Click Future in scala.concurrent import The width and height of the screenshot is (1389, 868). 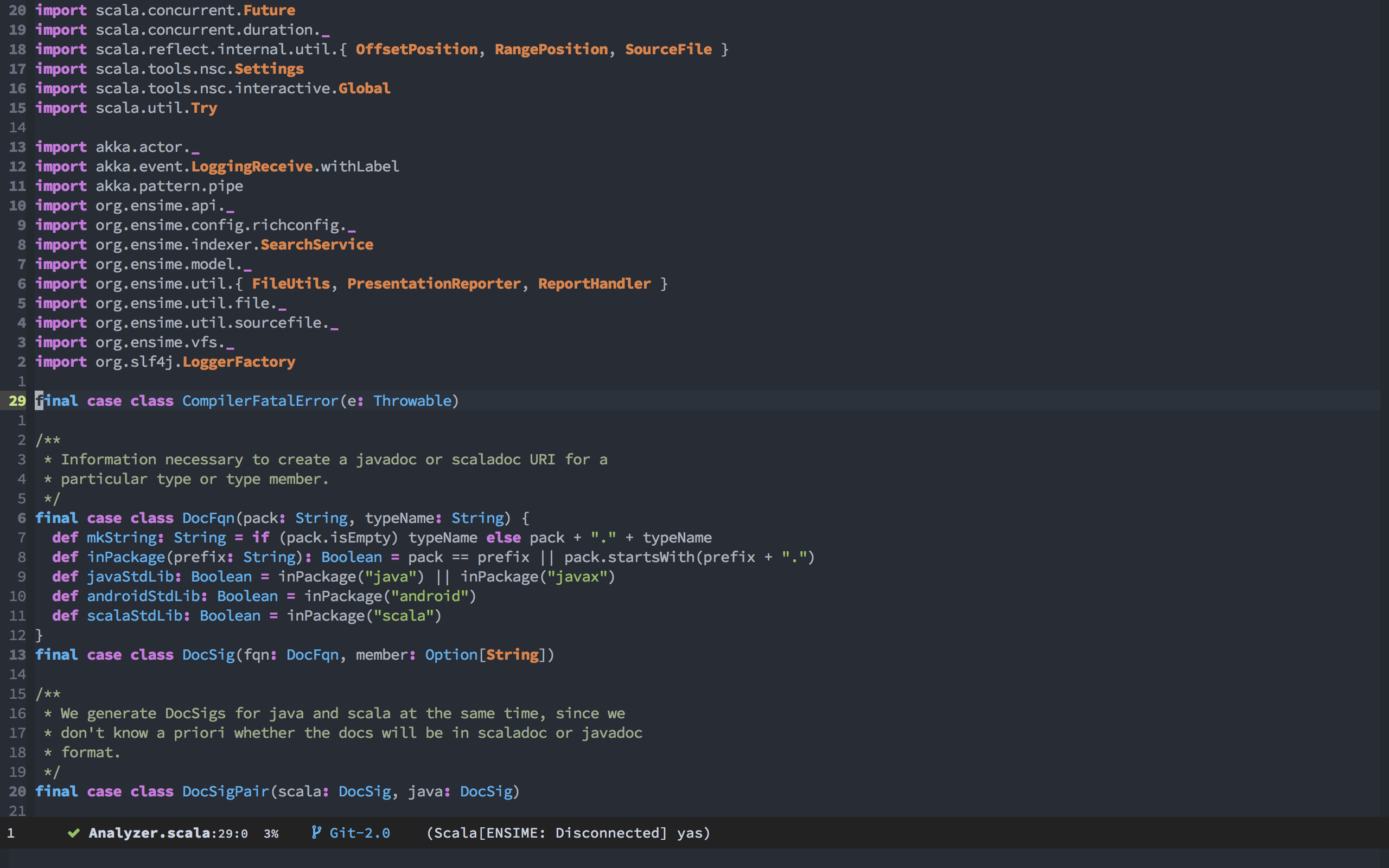(x=269, y=10)
